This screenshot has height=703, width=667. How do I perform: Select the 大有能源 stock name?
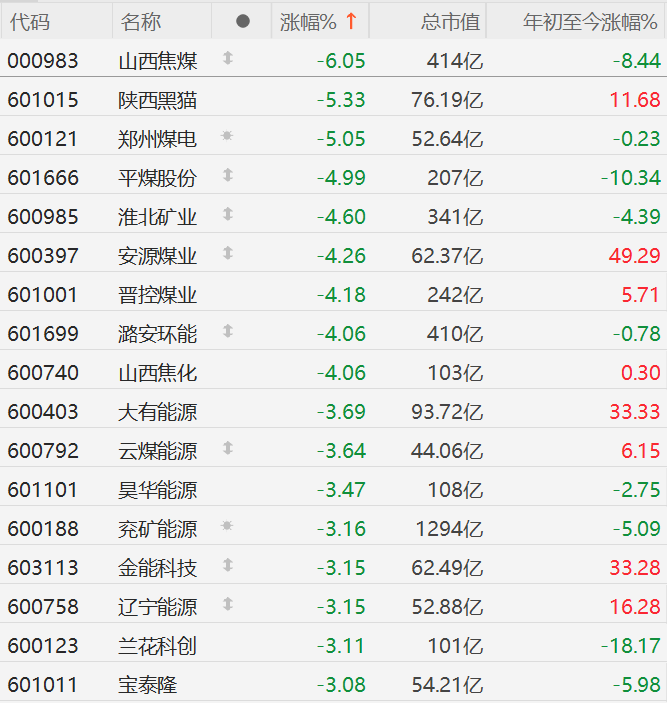pos(157,412)
